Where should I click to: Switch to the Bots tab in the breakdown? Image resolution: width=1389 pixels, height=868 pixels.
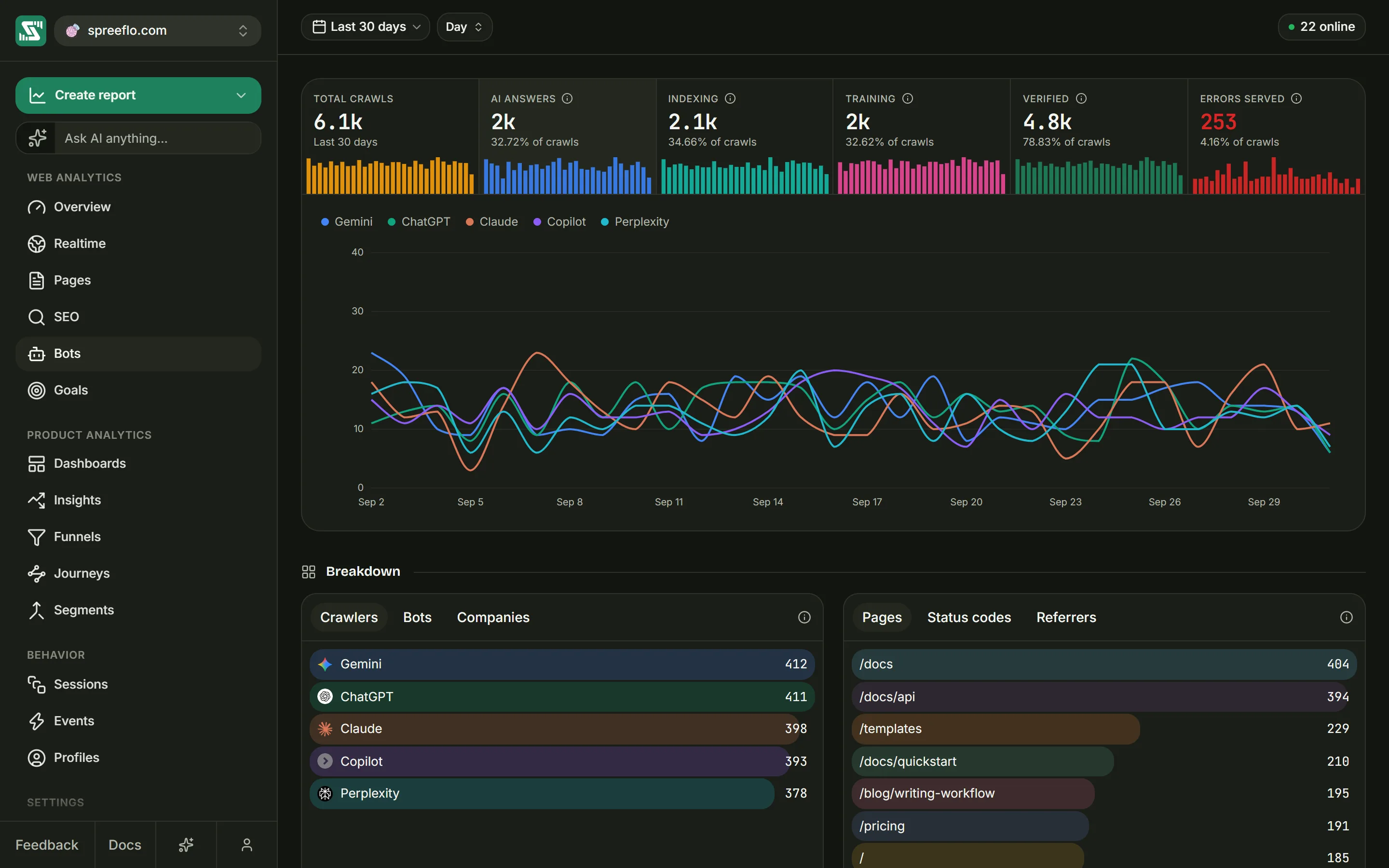417,617
